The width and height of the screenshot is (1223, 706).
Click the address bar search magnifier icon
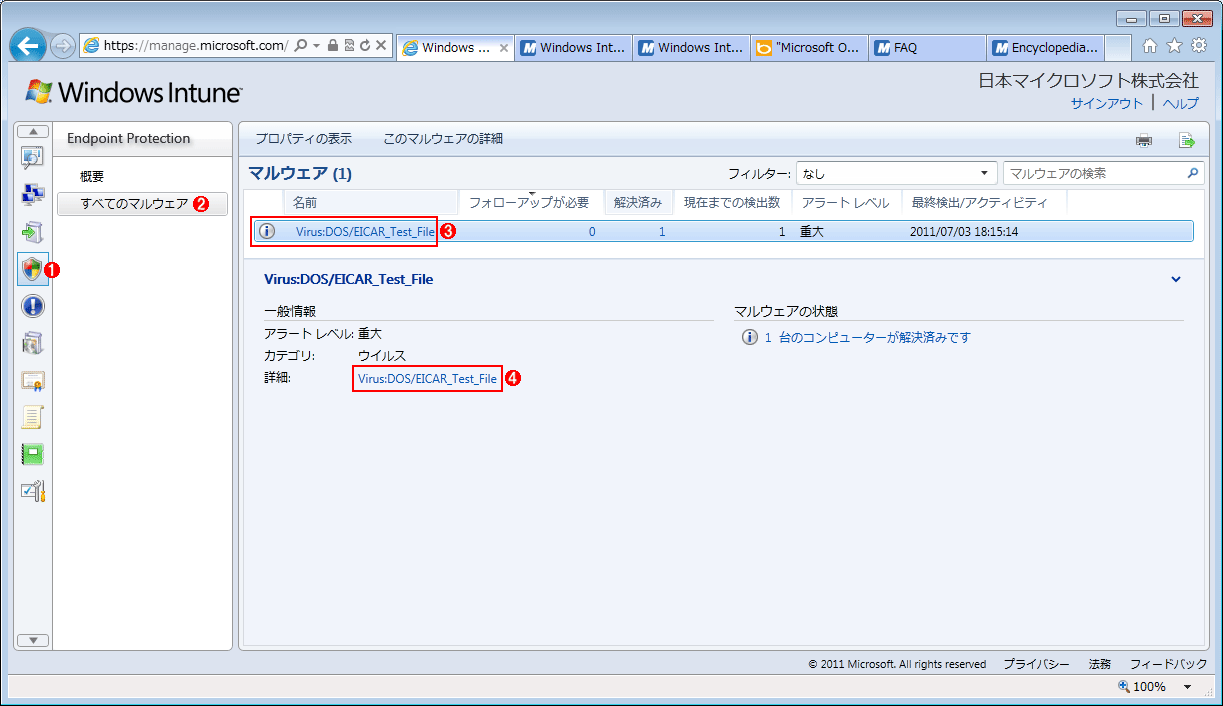click(301, 46)
